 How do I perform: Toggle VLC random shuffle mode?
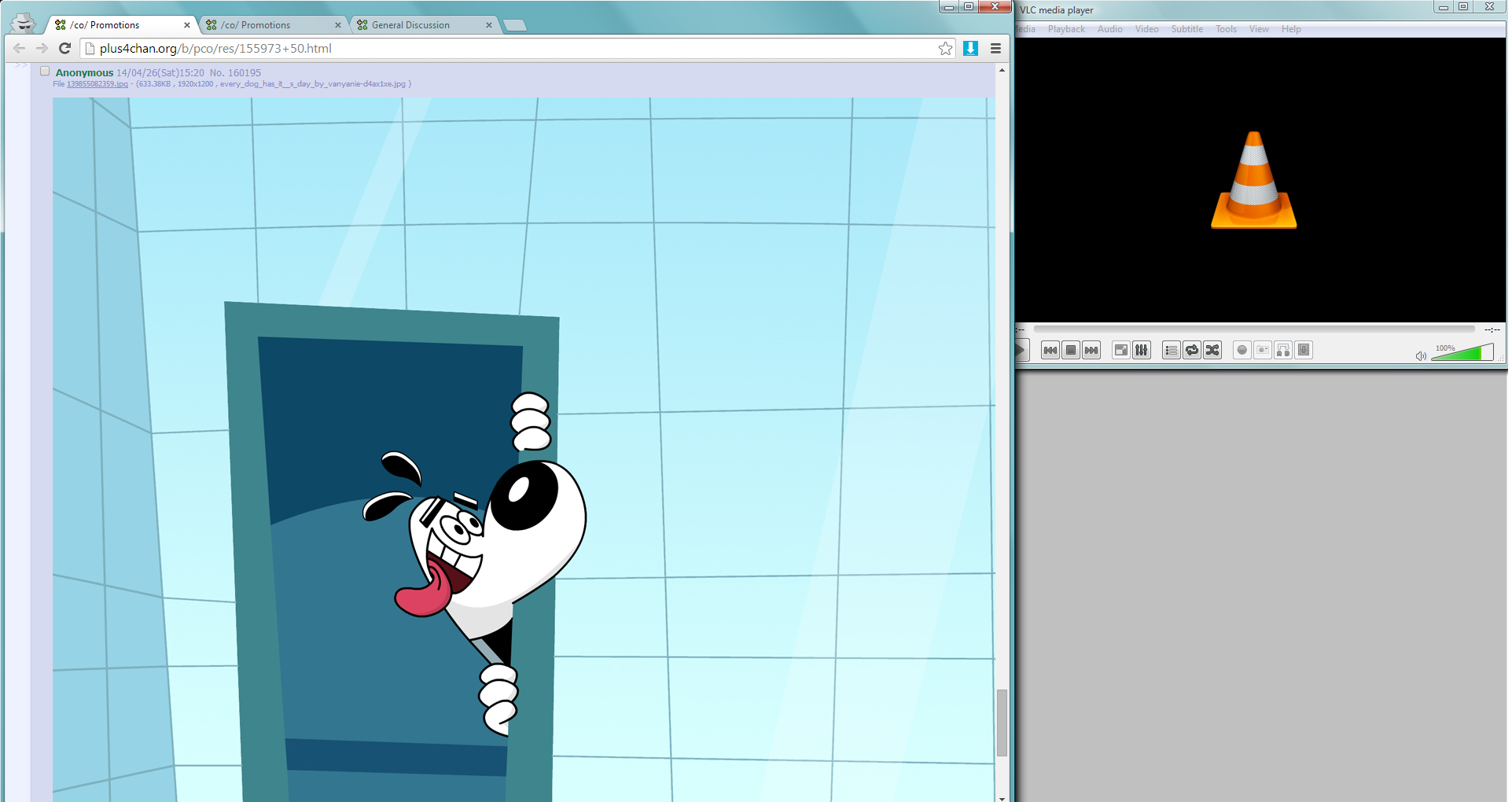tap(1212, 351)
